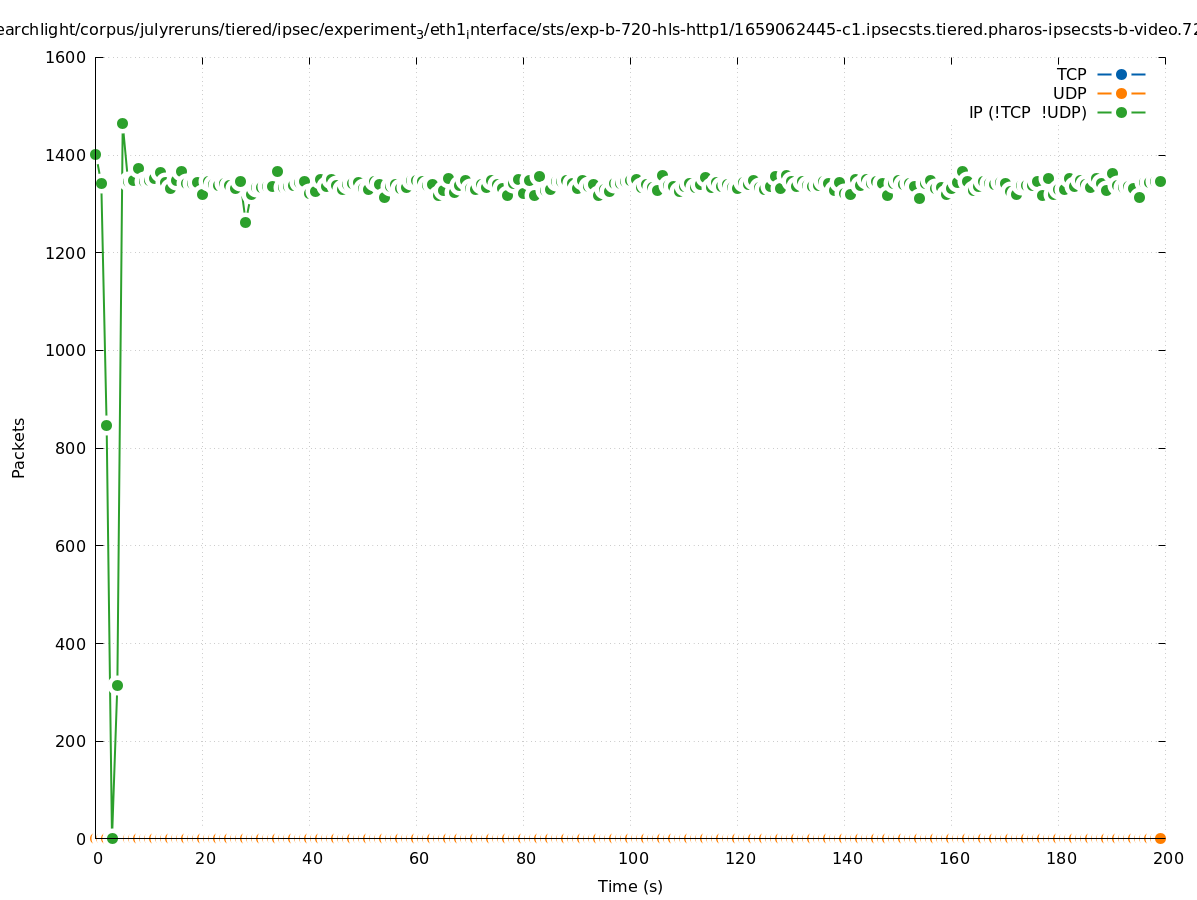Click the file path title text
This screenshot has height=900, width=1197.
(x=598, y=30)
